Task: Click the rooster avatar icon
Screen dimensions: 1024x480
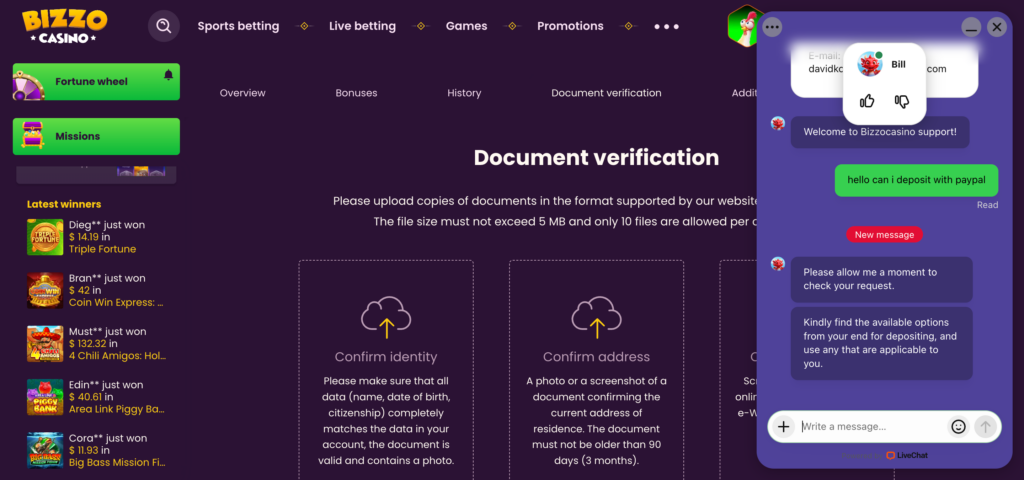Action: 744,26
